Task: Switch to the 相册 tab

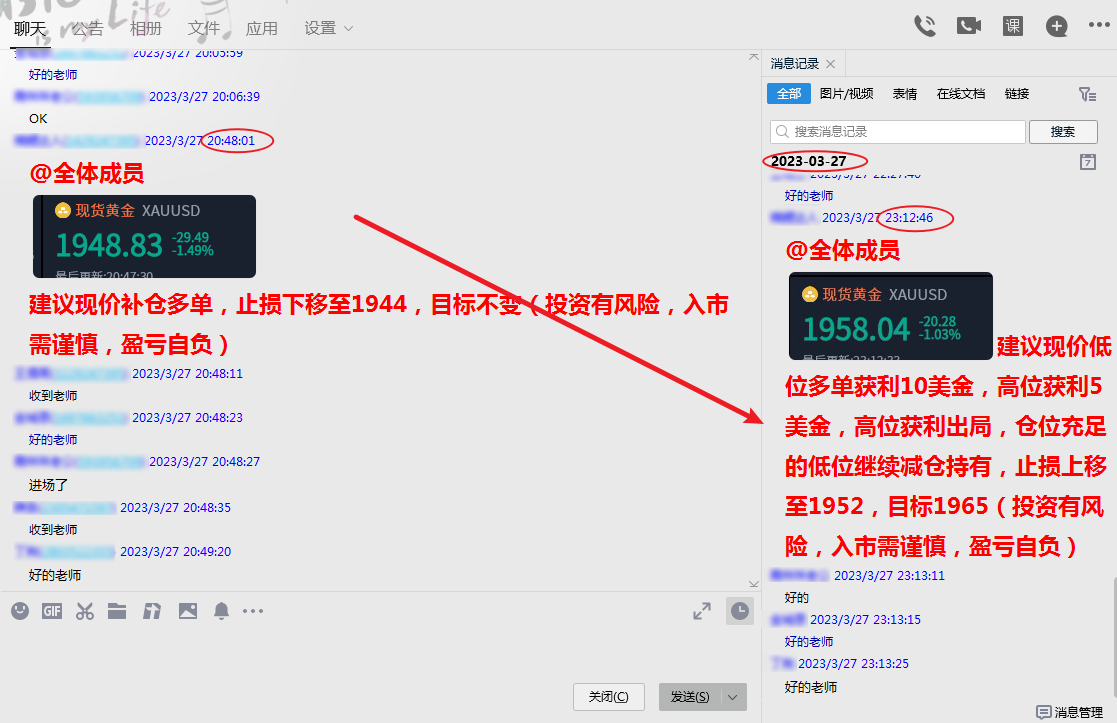Action: pyautogui.click(x=146, y=28)
